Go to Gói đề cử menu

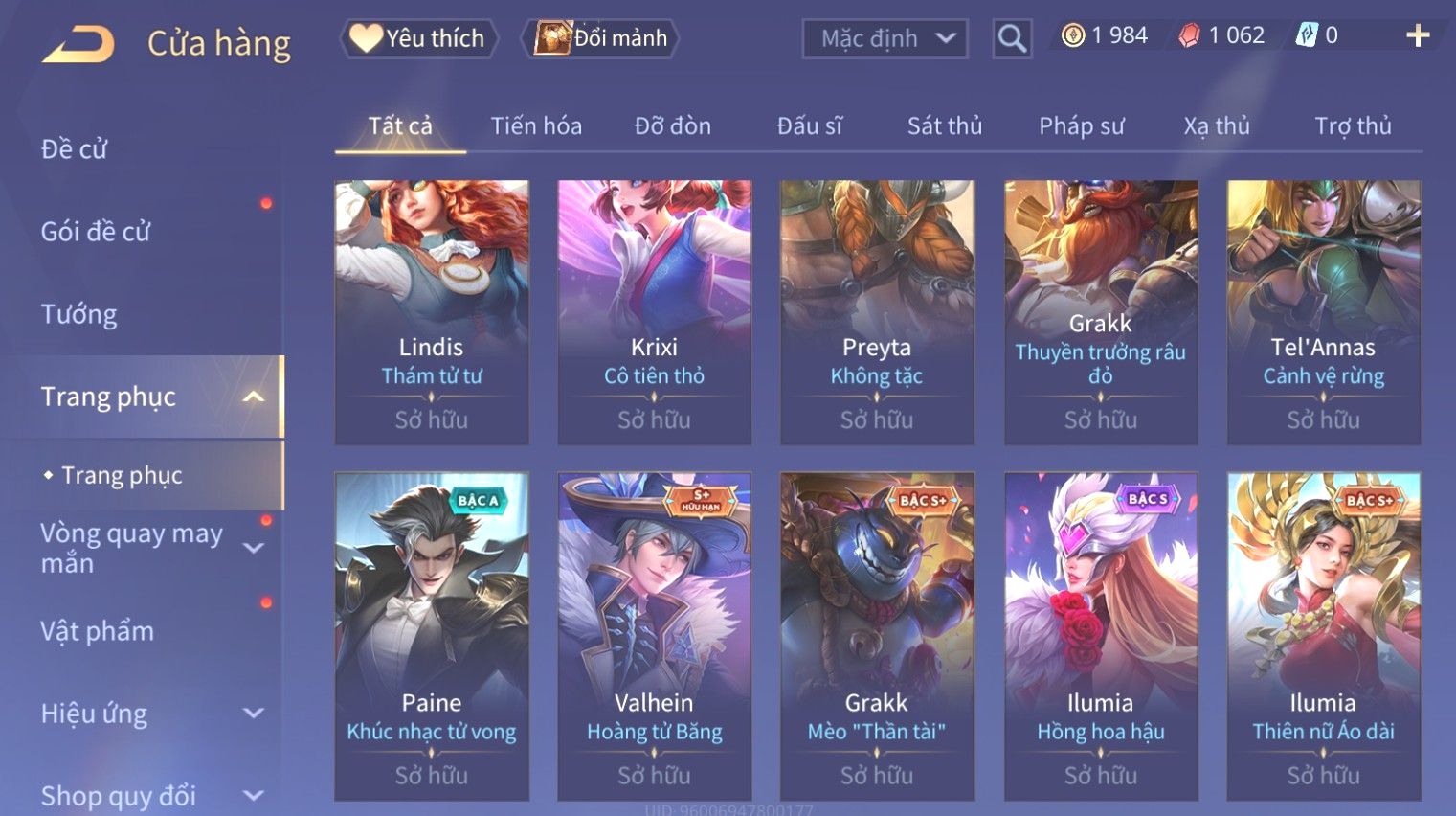click(96, 231)
